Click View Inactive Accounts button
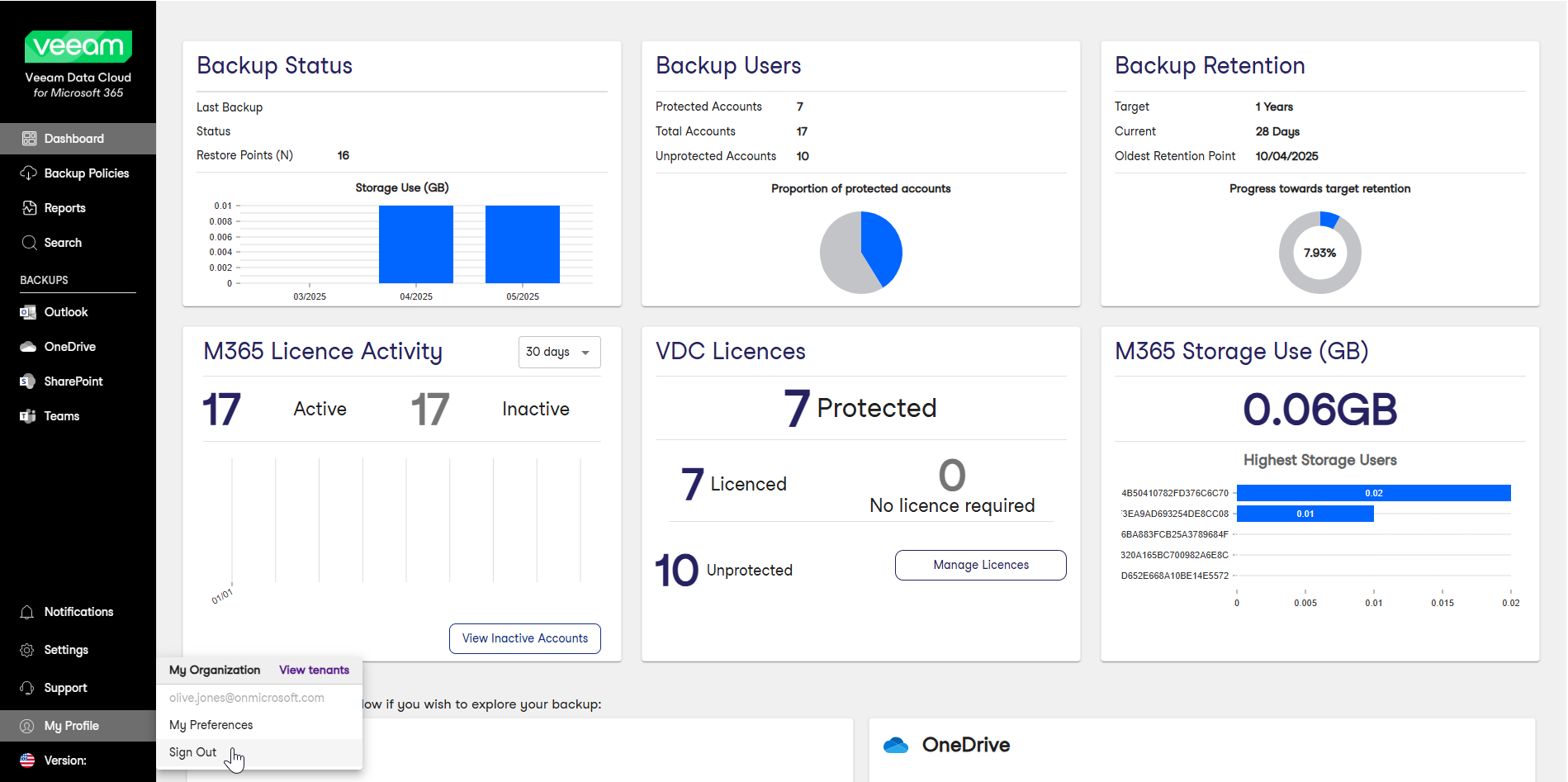The width and height of the screenshot is (1568, 782). [x=525, y=638]
